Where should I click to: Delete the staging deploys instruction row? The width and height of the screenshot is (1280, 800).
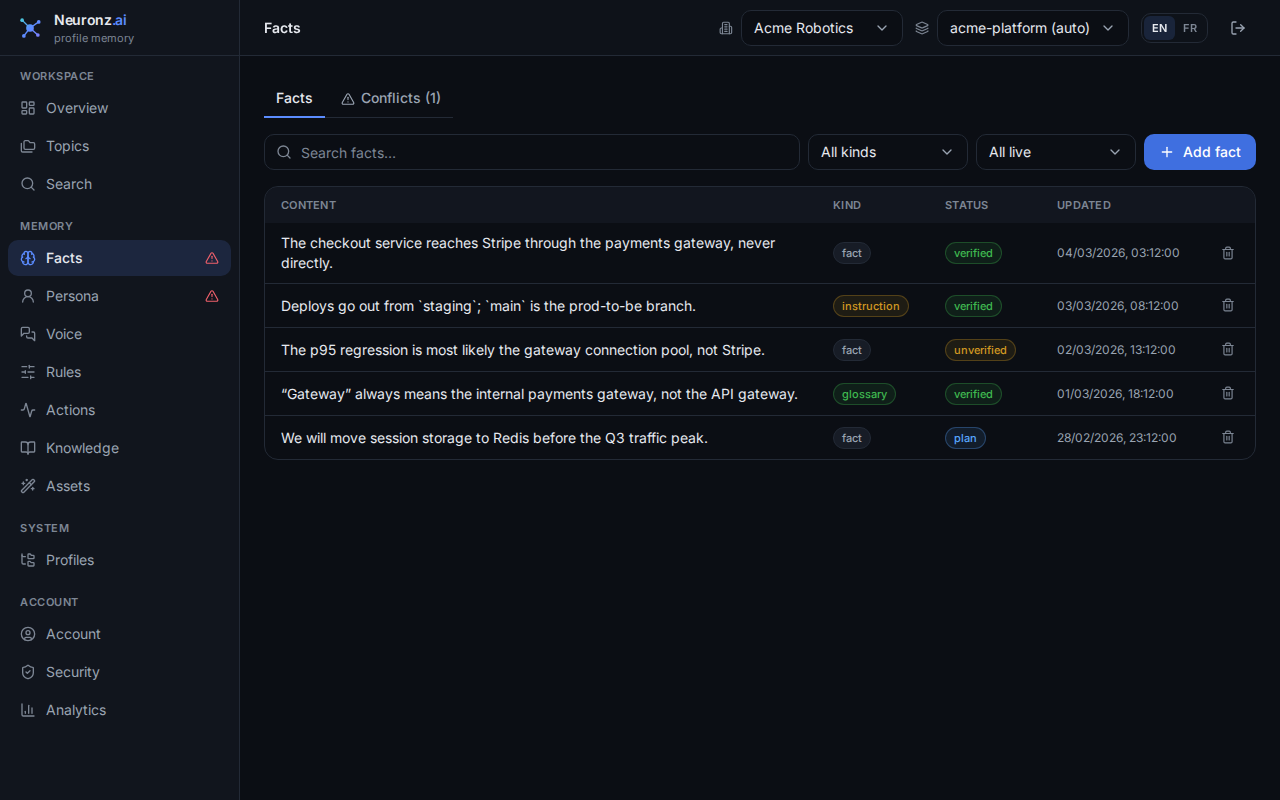[x=1228, y=305]
